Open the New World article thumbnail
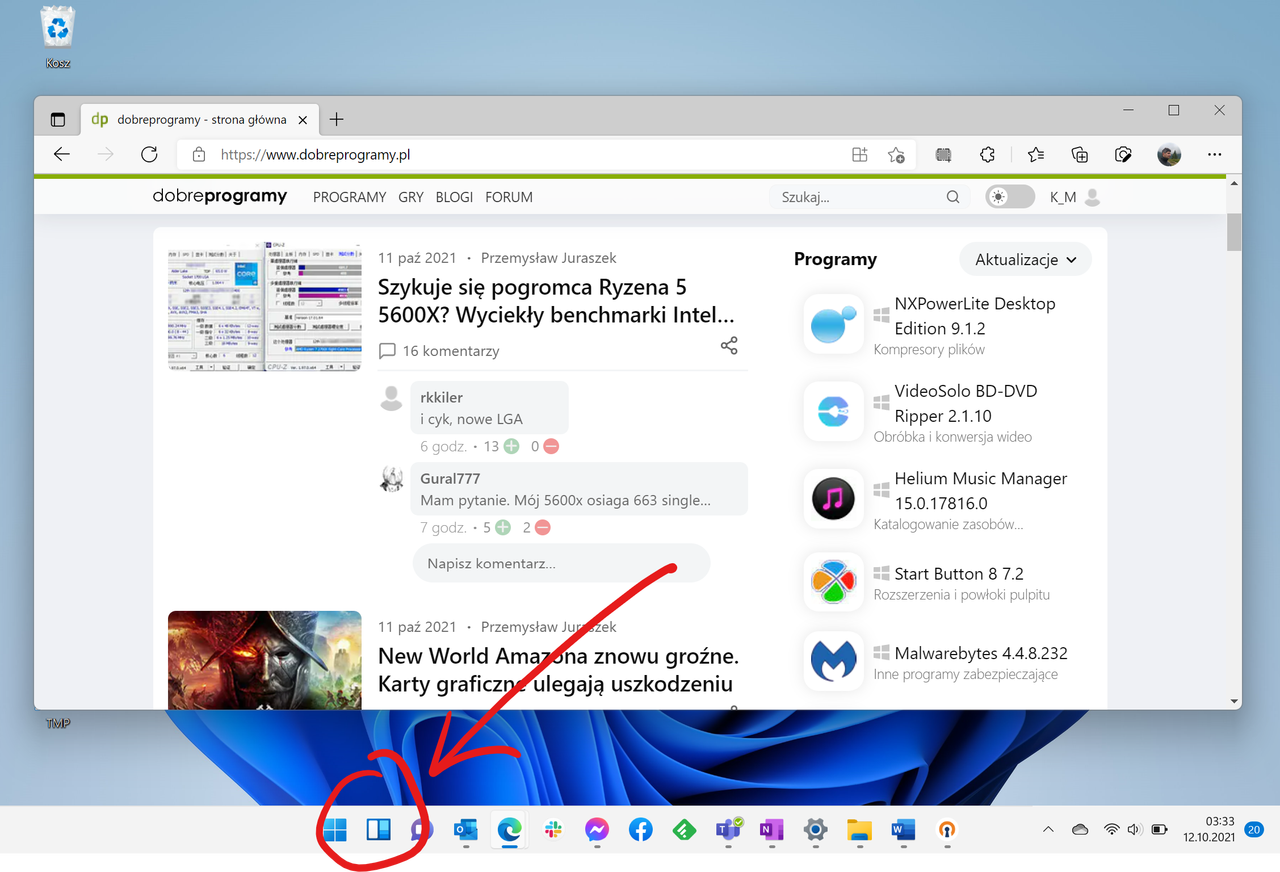Viewport: 1280px width, 872px height. [x=265, y=660]
